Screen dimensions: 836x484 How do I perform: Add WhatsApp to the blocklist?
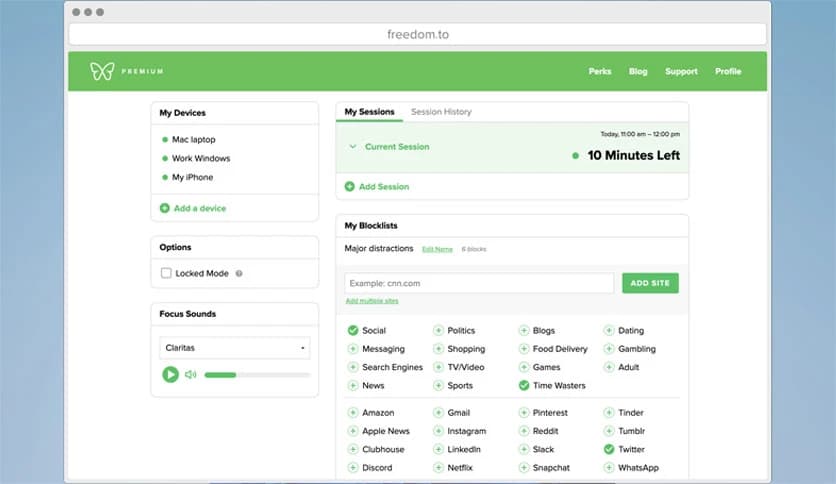click(x=609, y=467)
